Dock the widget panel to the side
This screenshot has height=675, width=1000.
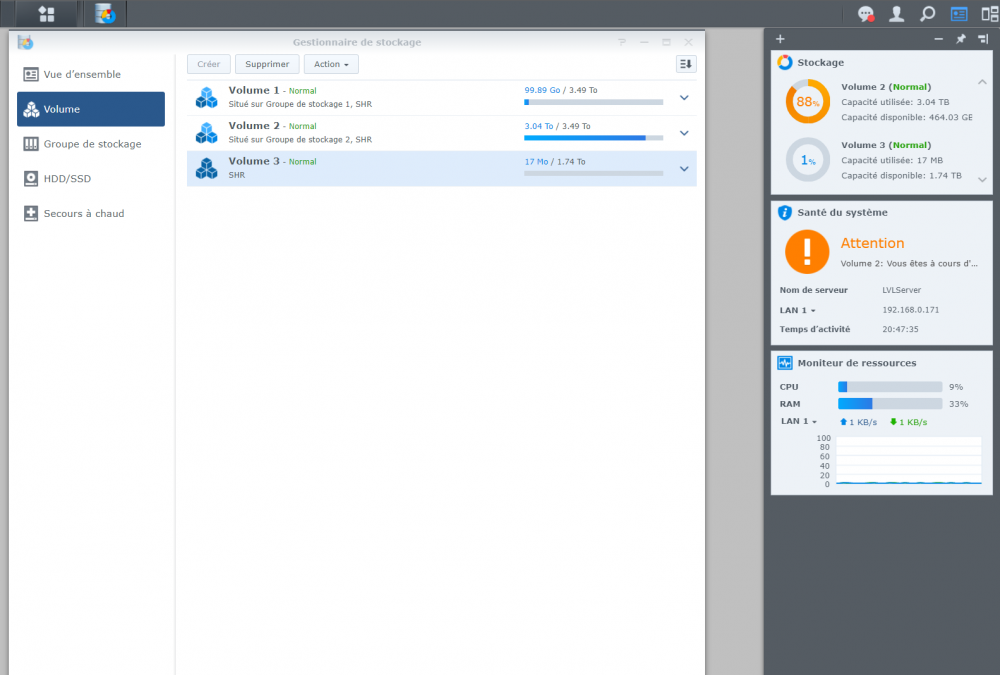[x=983, y=39]
